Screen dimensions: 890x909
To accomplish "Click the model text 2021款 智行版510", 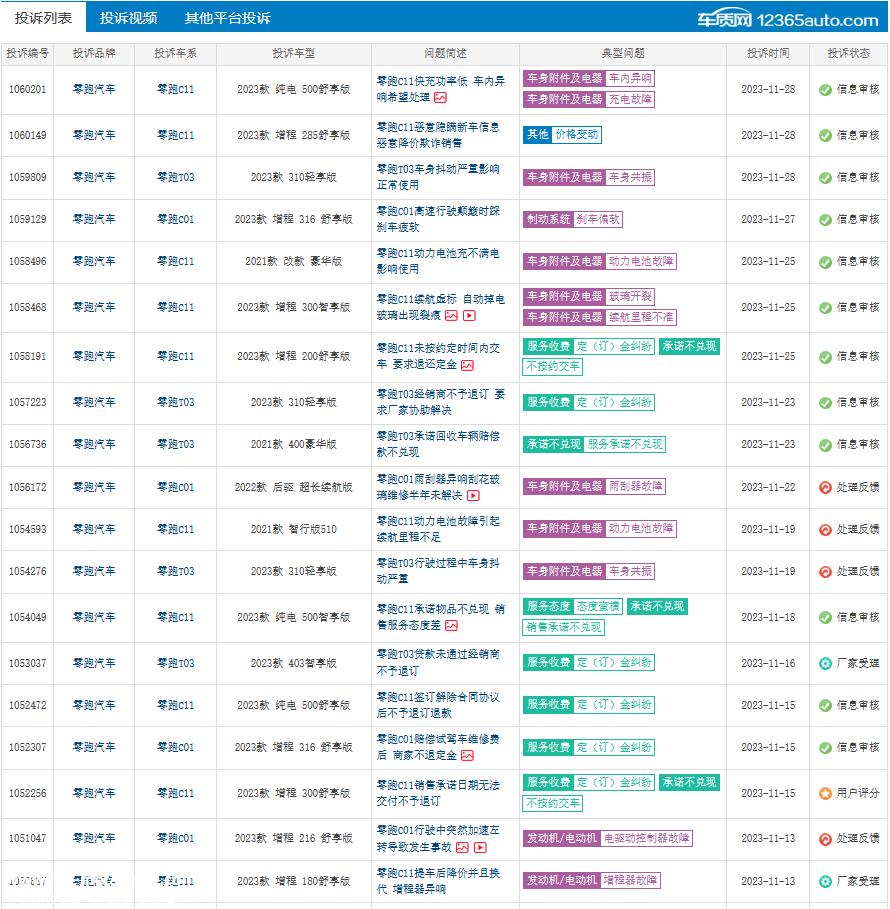I will 293,529.
